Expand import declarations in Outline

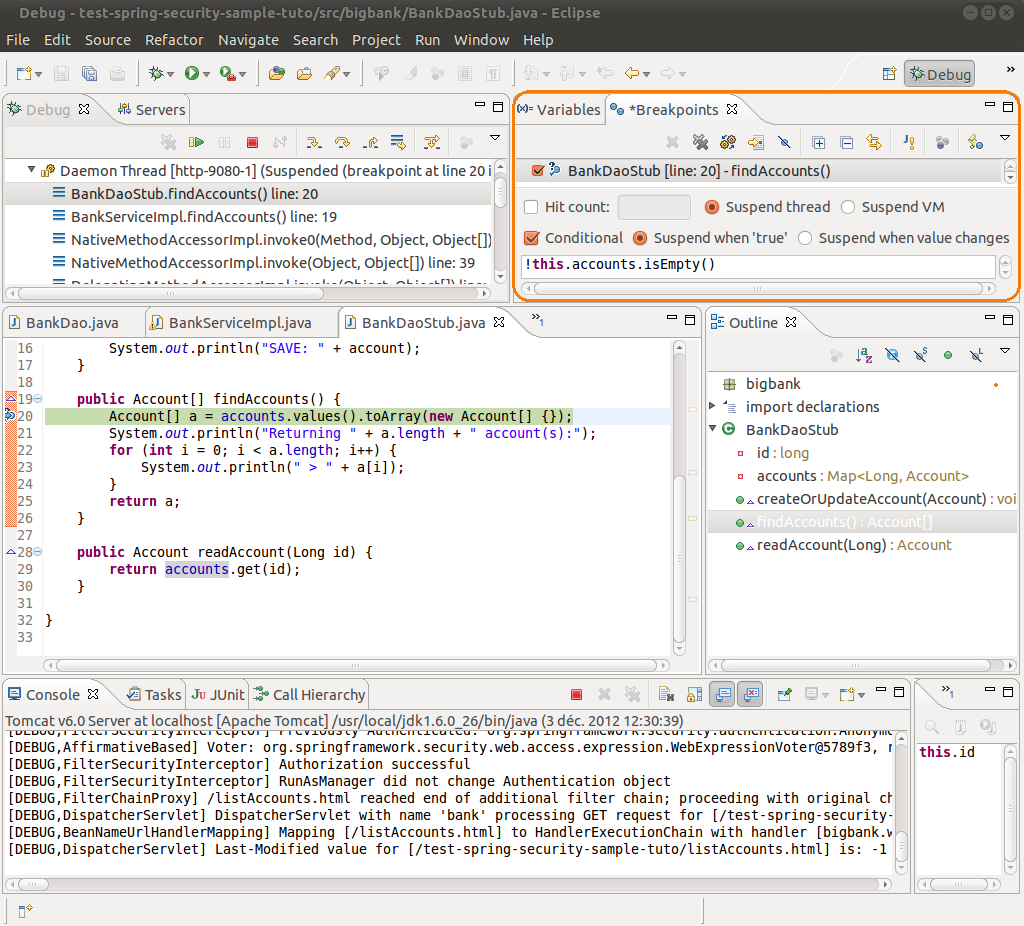tap(712, 406)
